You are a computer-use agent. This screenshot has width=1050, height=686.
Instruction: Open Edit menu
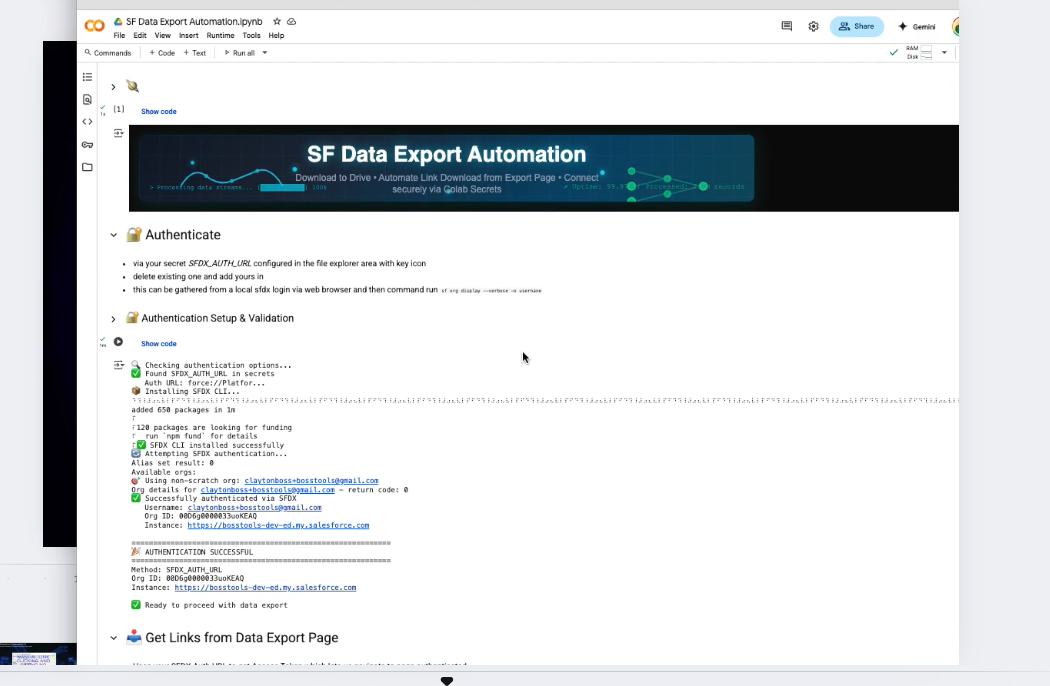140,36
